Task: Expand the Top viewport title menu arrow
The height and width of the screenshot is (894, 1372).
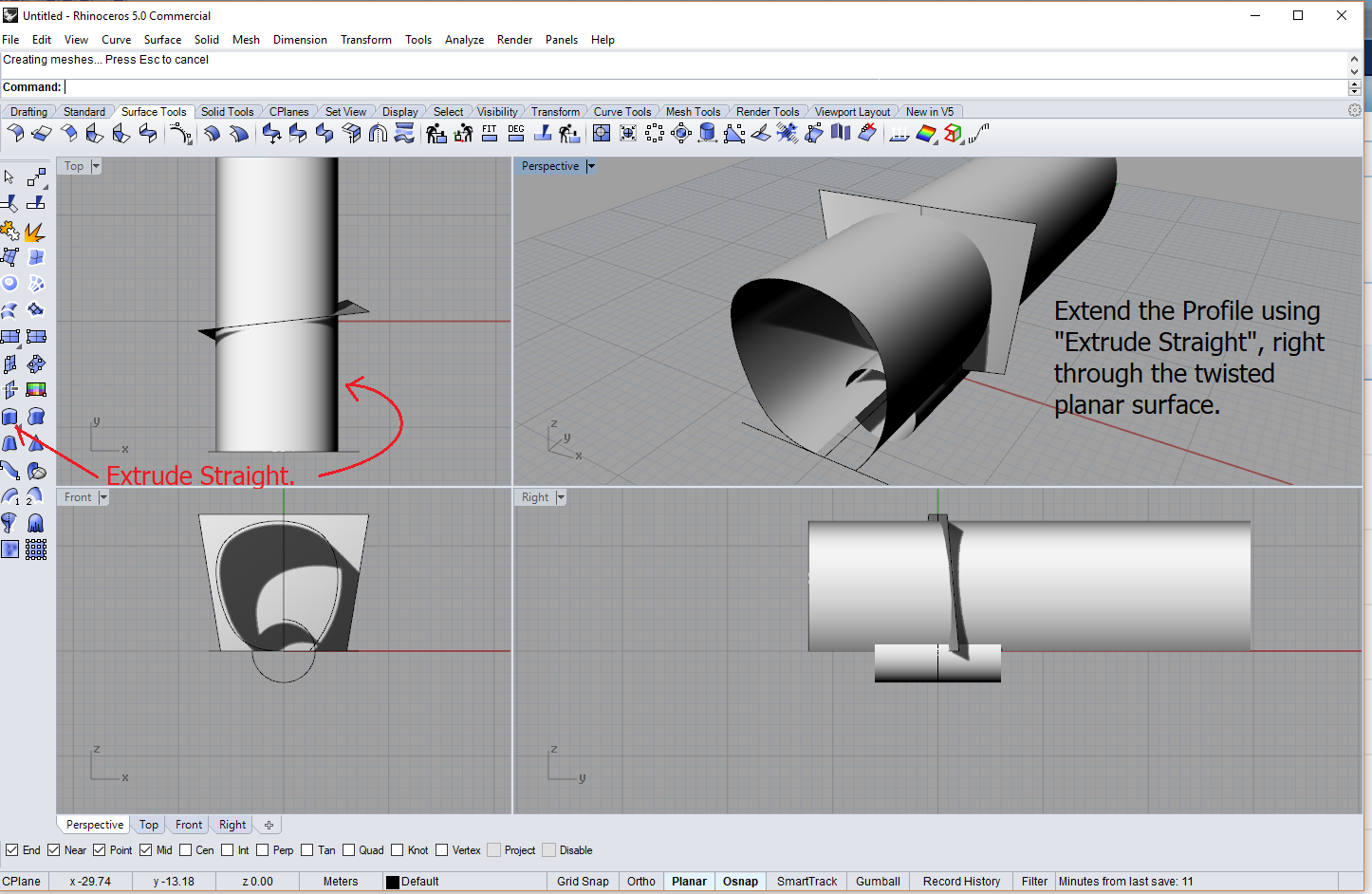Action: coord(96,166)
